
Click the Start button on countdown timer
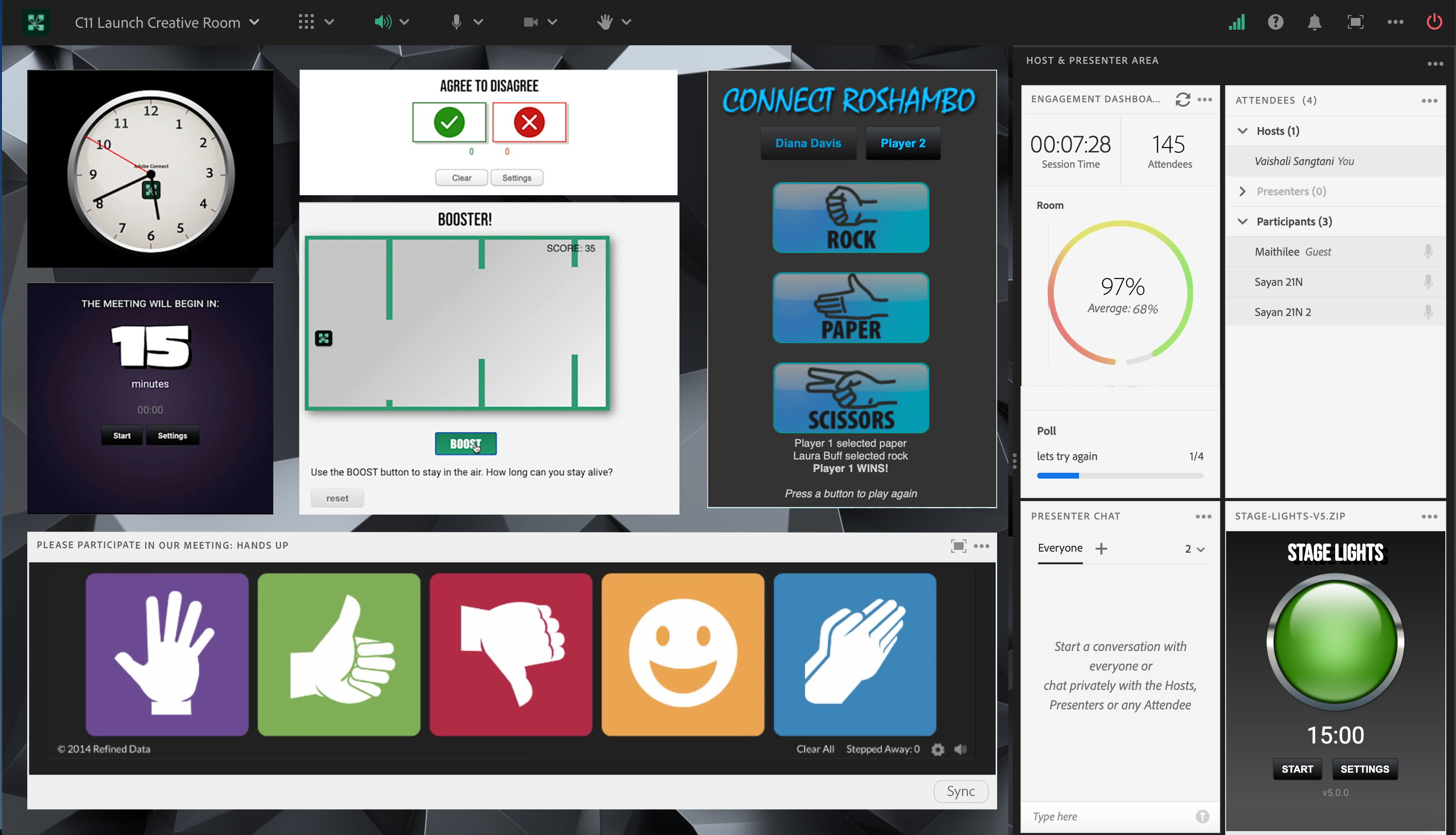tap(122, 436)
